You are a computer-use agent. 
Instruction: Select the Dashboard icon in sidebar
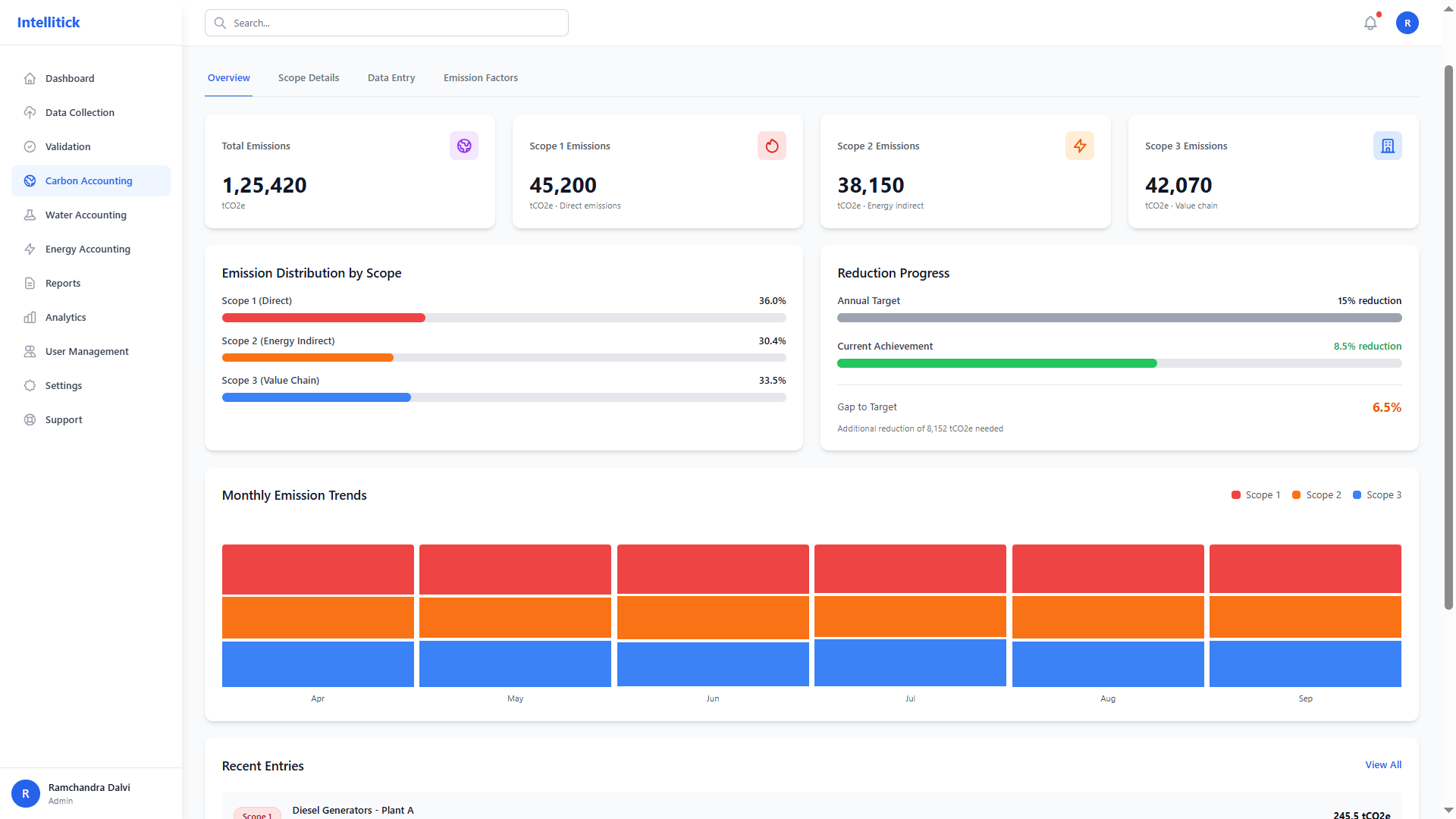pyautogui.click(x=30, y=78)
